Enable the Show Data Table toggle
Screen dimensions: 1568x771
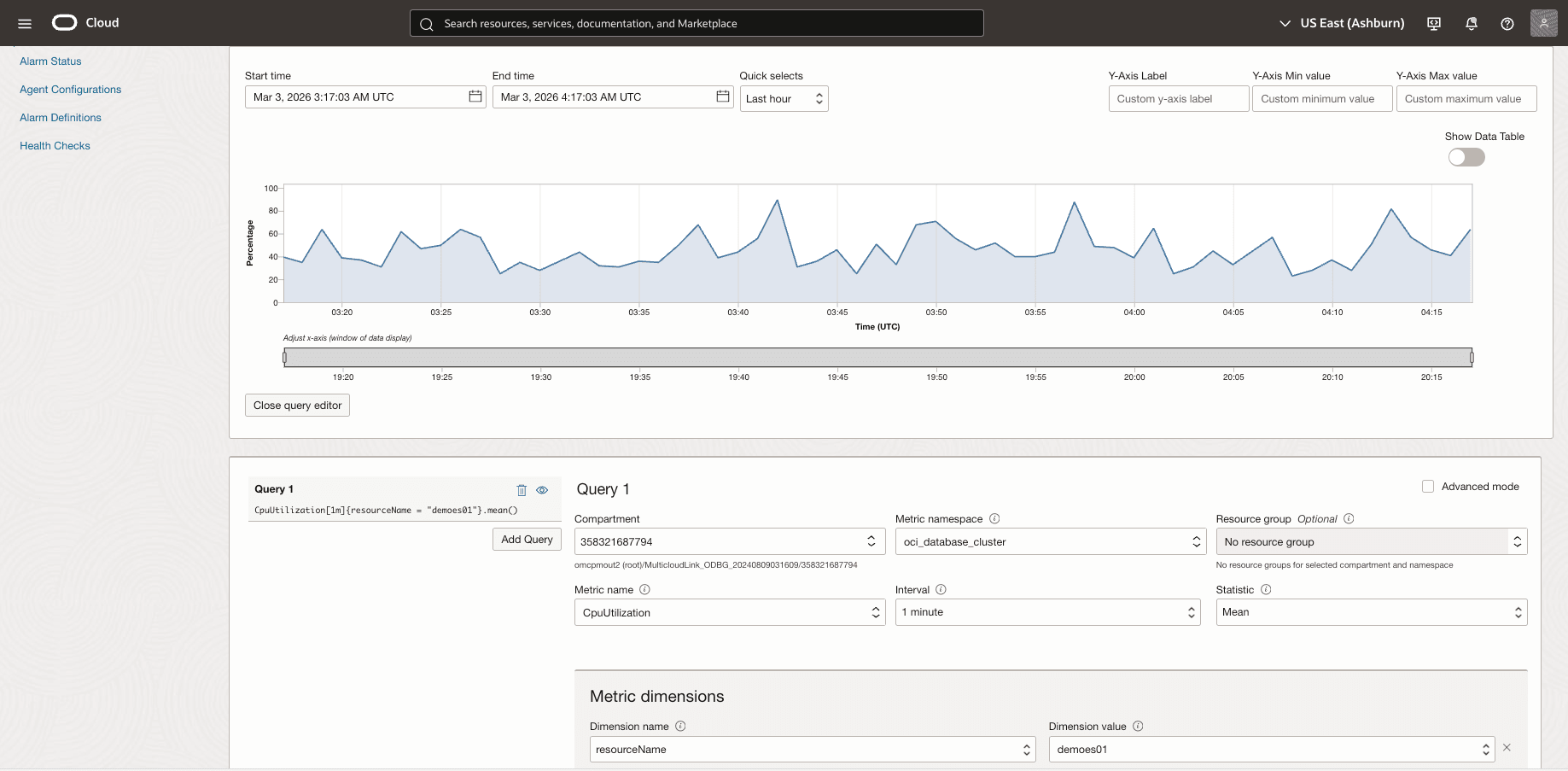[x=1466, y=157]
